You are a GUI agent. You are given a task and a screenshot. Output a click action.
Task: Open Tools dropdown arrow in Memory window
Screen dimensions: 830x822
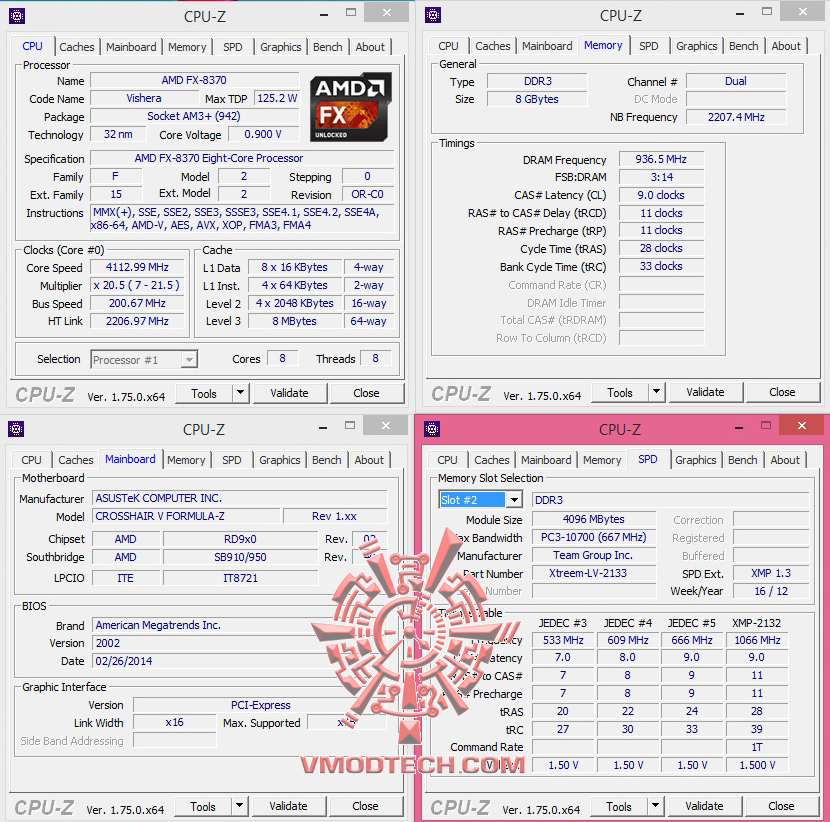point(656,392)
